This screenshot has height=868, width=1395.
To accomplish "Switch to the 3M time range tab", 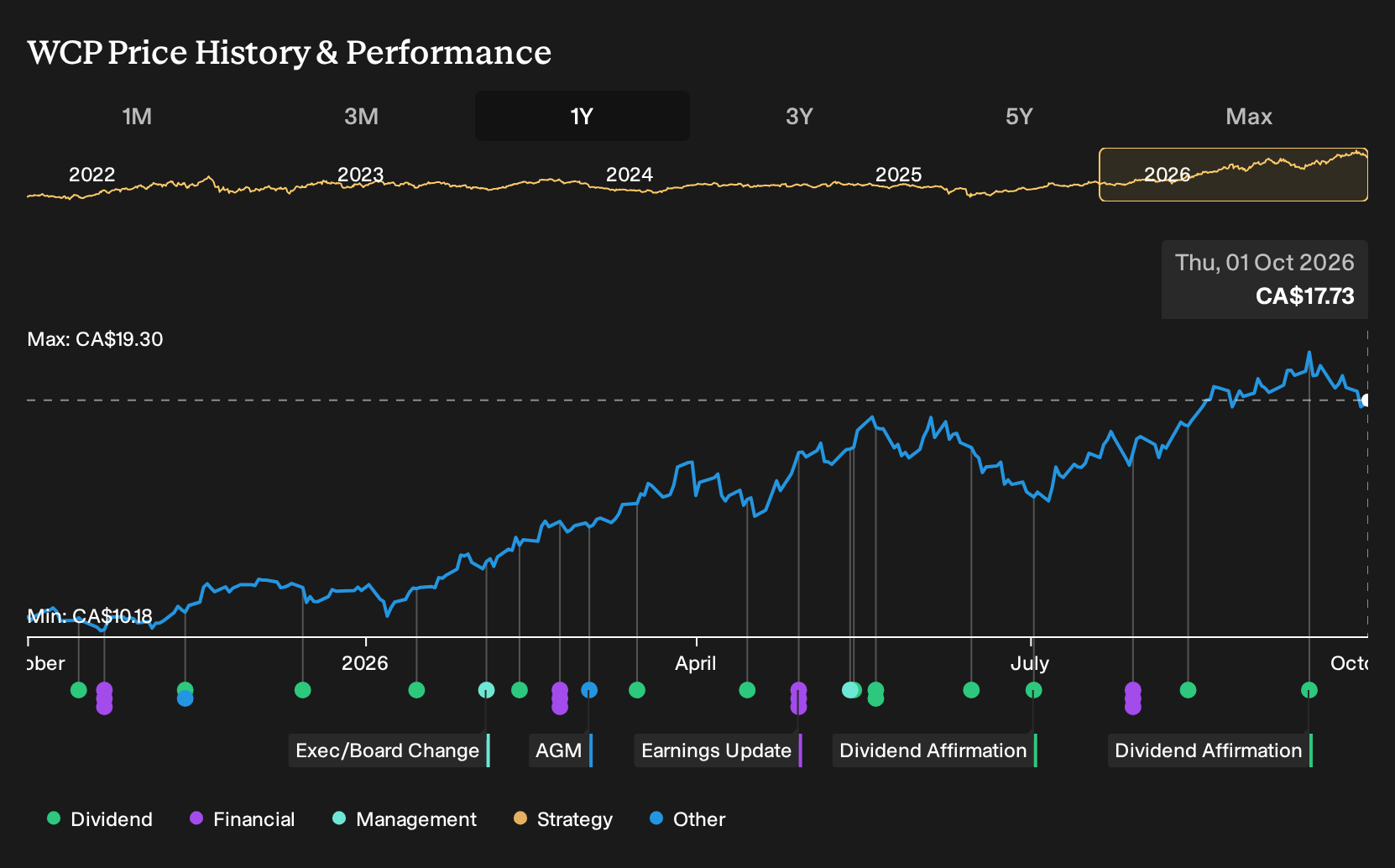I will click(x=361, y=116).
